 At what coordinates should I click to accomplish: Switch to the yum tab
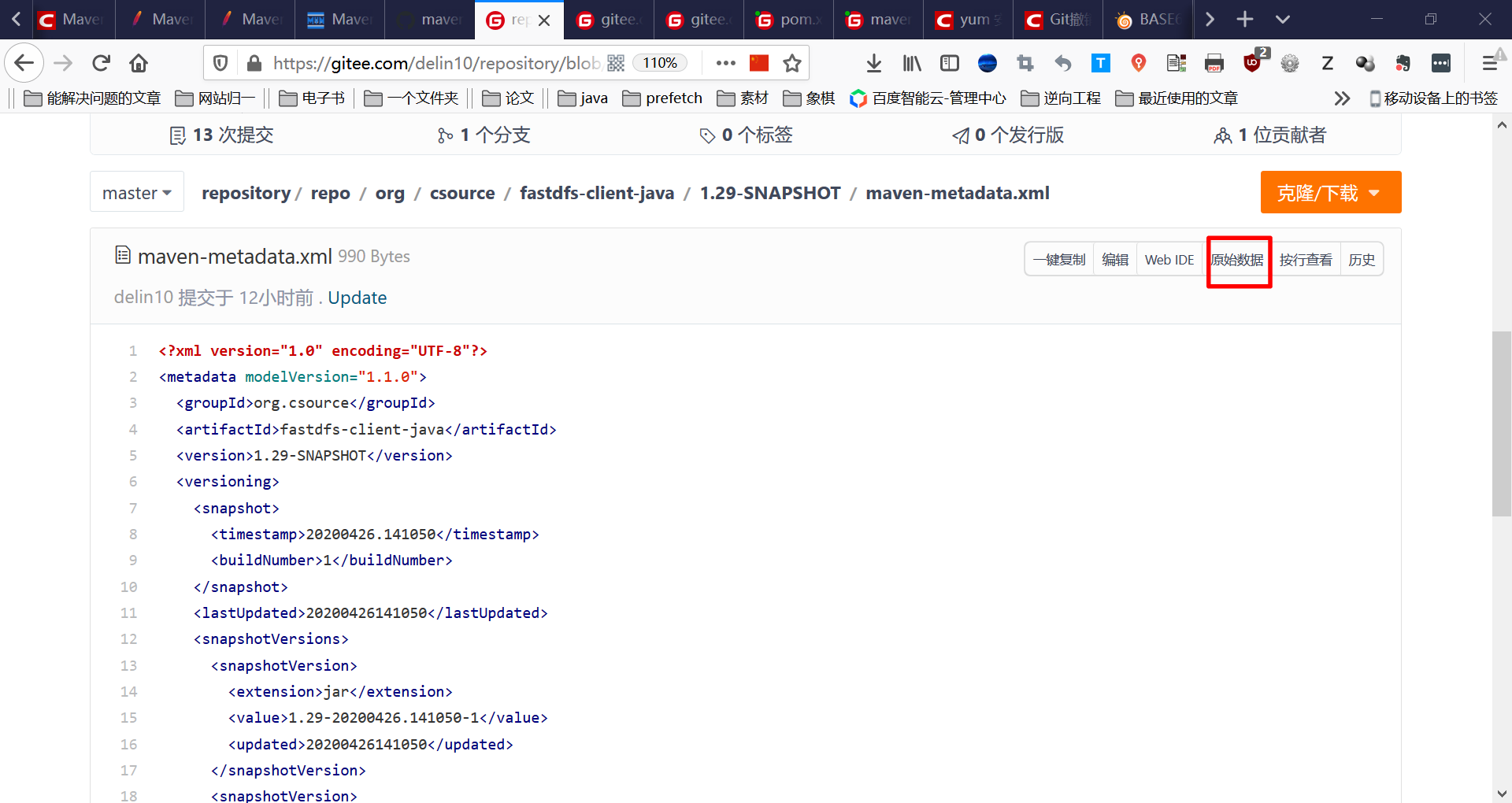pos(968,20)
